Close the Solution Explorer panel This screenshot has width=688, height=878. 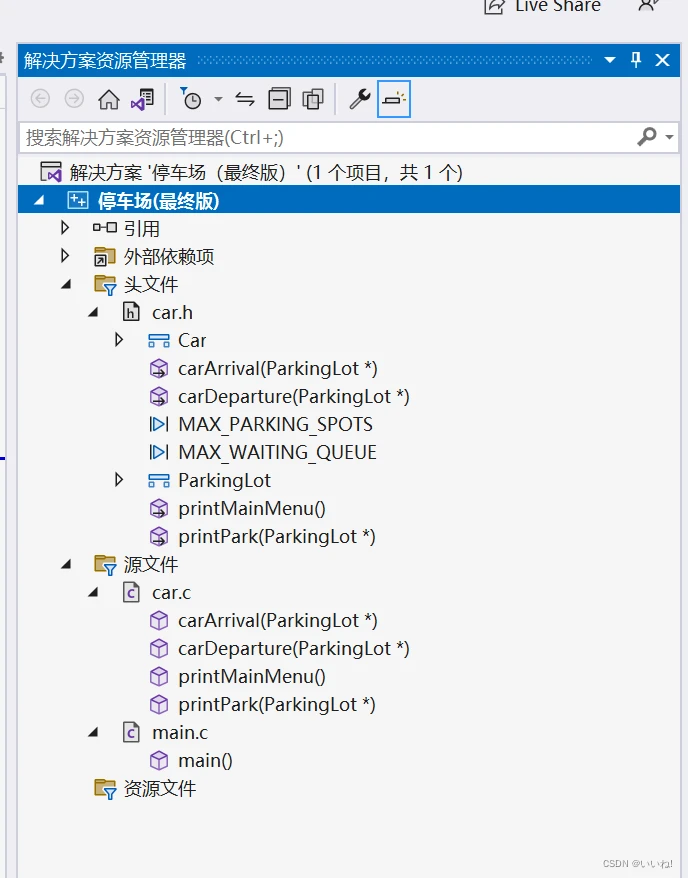click(663, 60)
